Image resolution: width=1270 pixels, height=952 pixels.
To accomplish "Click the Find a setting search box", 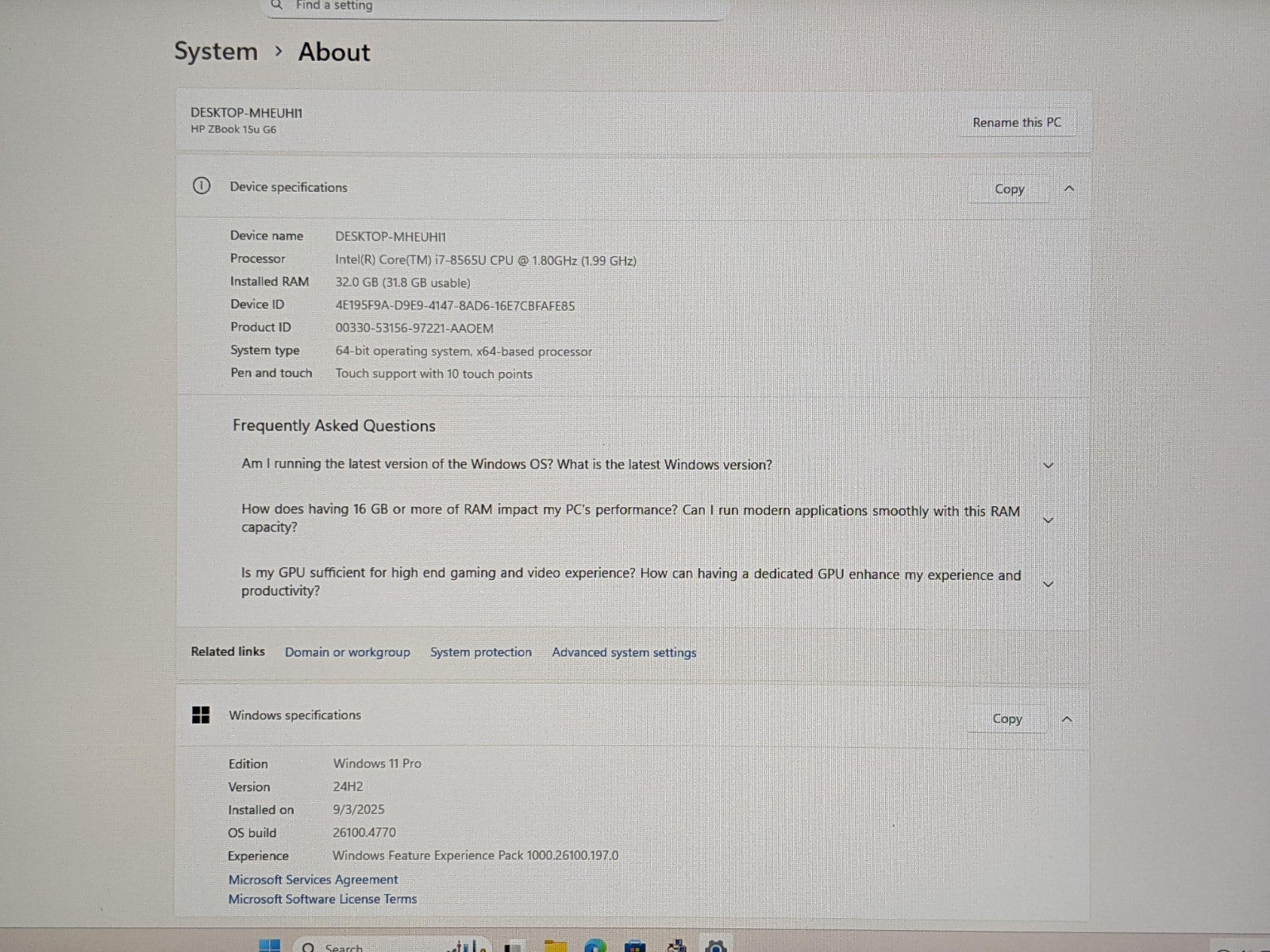I will tap(492, 6).
